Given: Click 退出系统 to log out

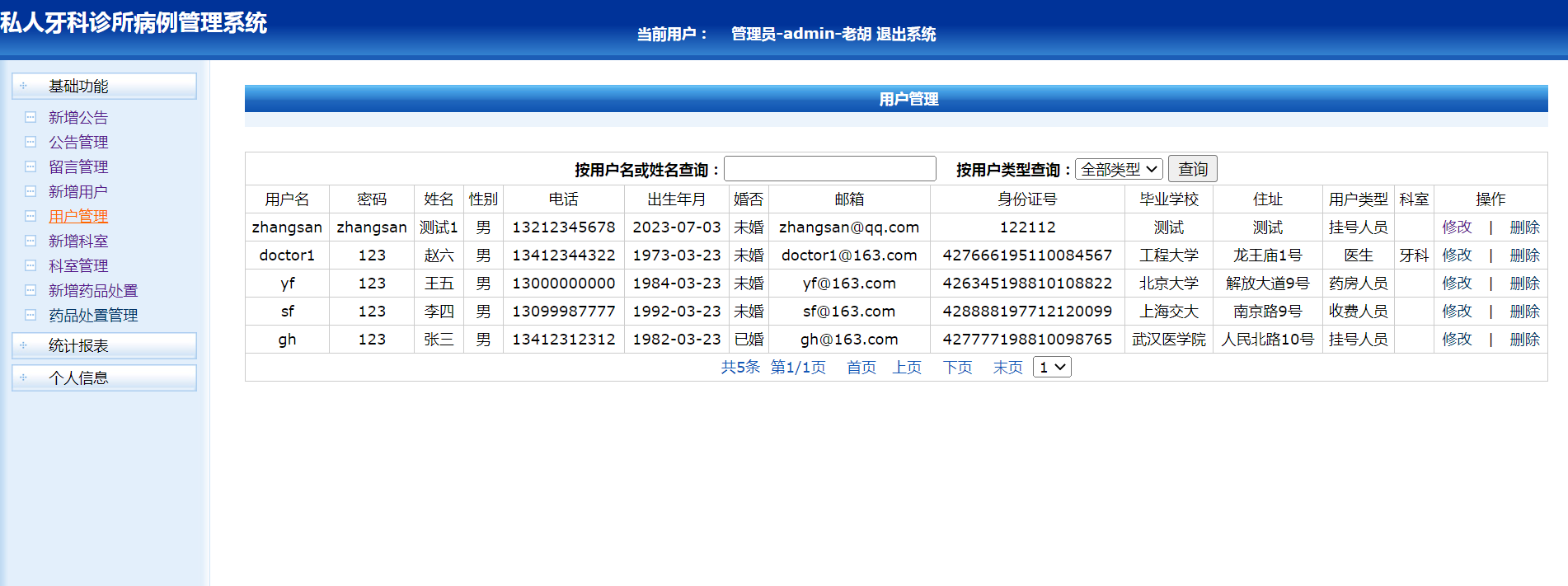Looking at the screenshot, I should pyautogui.click(x=906, y=34).
